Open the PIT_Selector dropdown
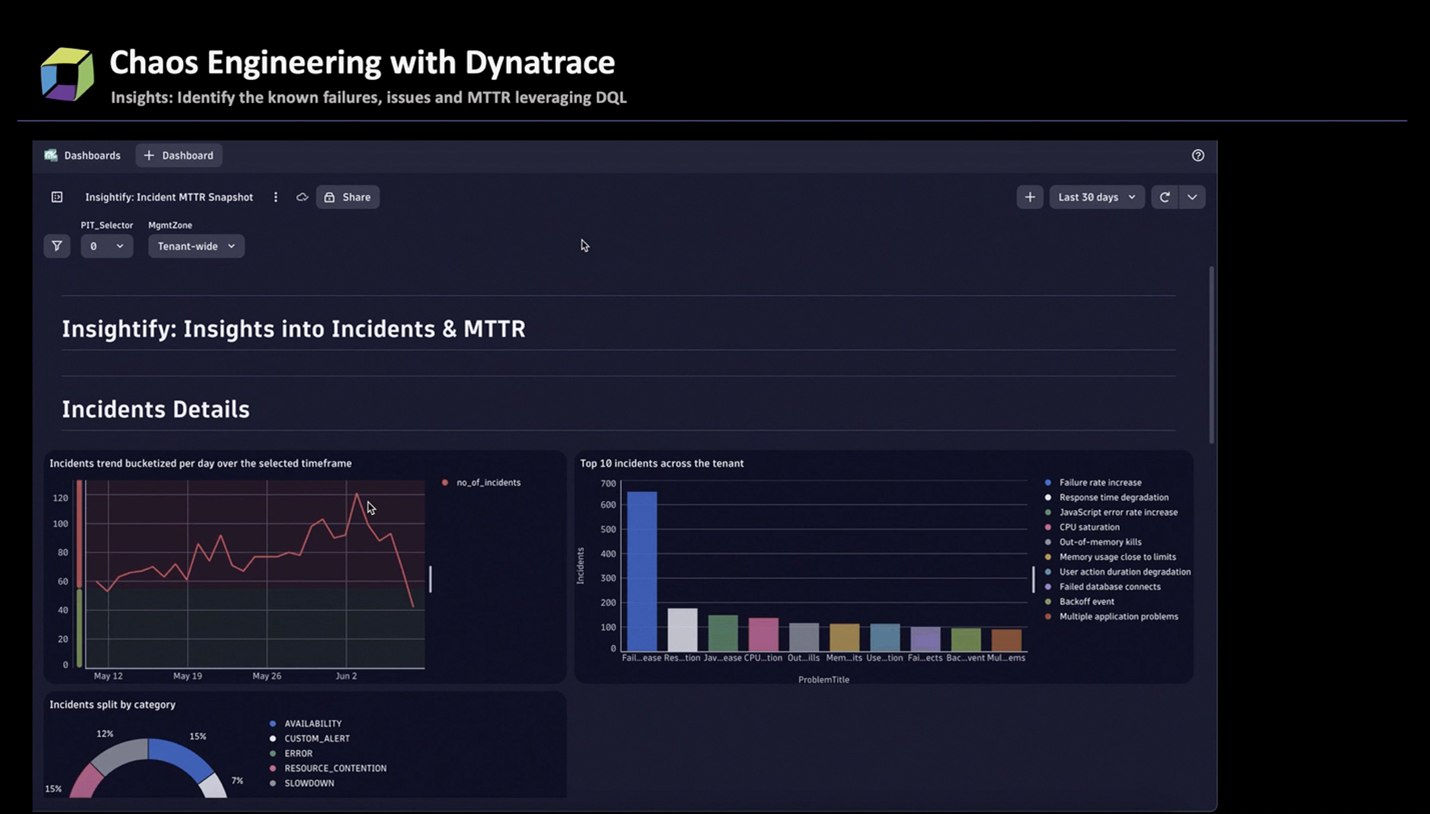 (106, 246)
